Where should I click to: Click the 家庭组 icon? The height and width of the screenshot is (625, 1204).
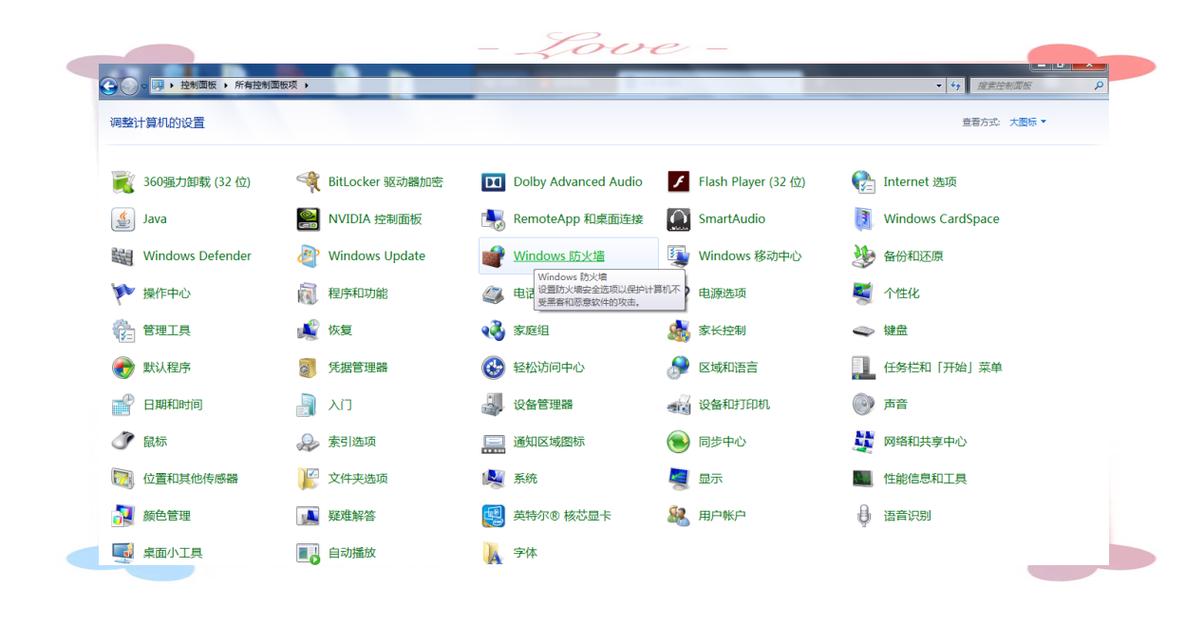[493, 330]
